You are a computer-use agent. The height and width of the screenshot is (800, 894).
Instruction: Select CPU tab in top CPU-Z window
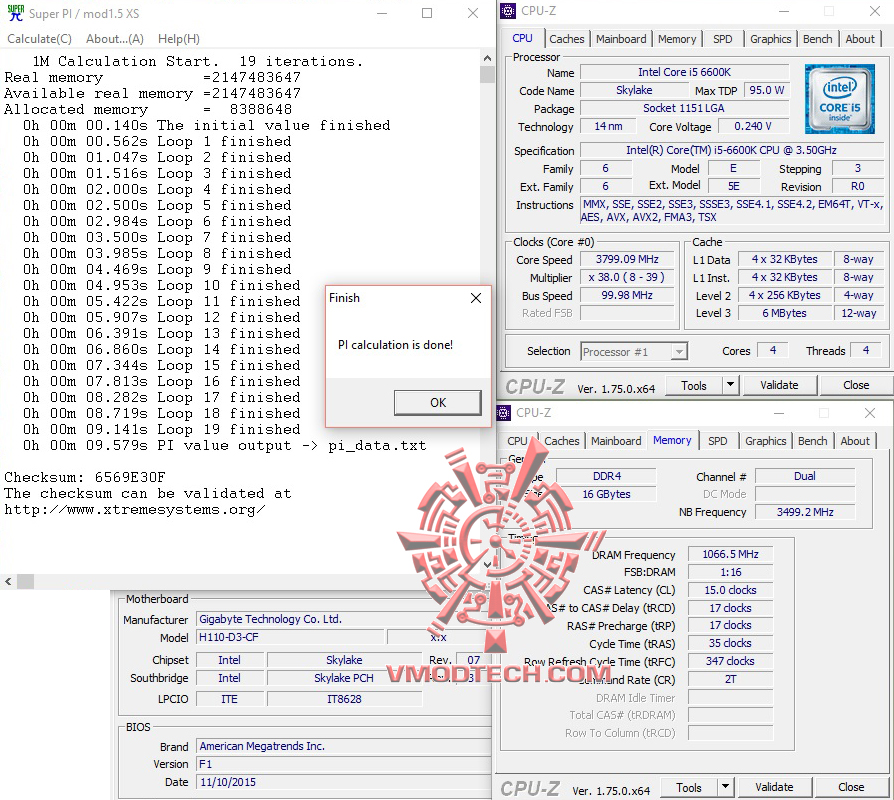point(522,38)
